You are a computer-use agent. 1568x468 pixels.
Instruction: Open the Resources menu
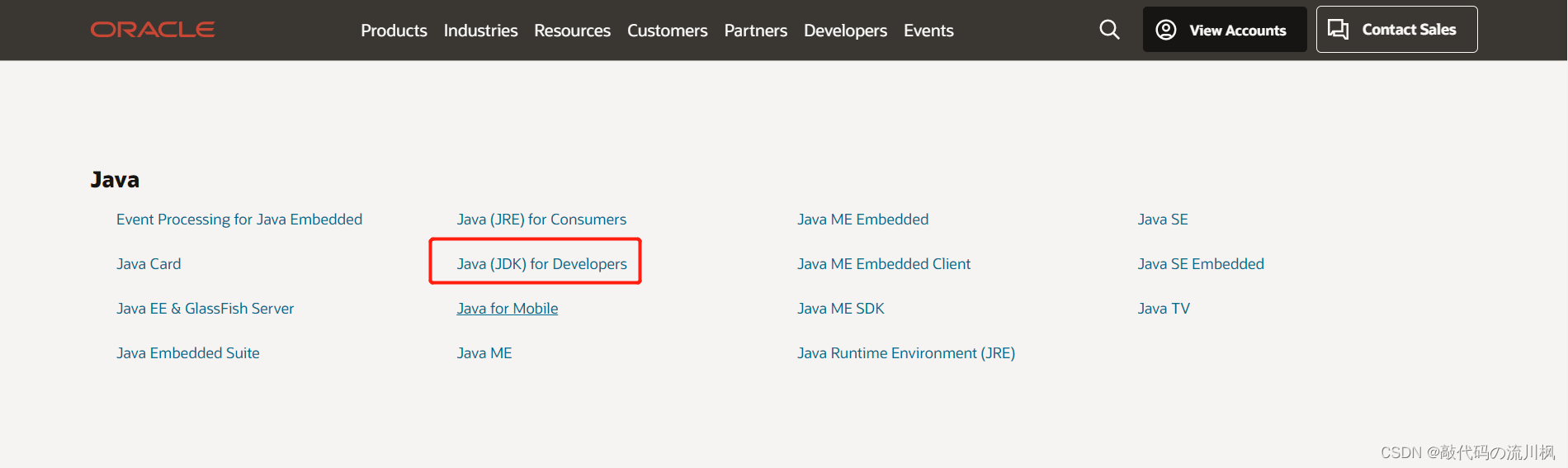click(x=572, y=31)
